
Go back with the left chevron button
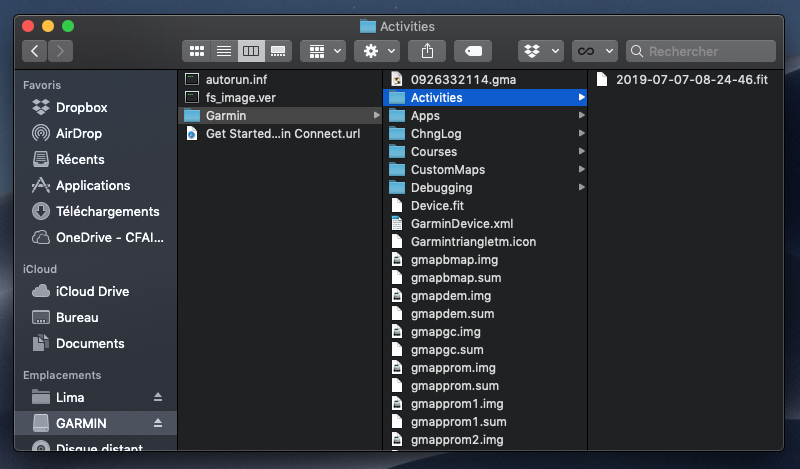click(35, 51)
